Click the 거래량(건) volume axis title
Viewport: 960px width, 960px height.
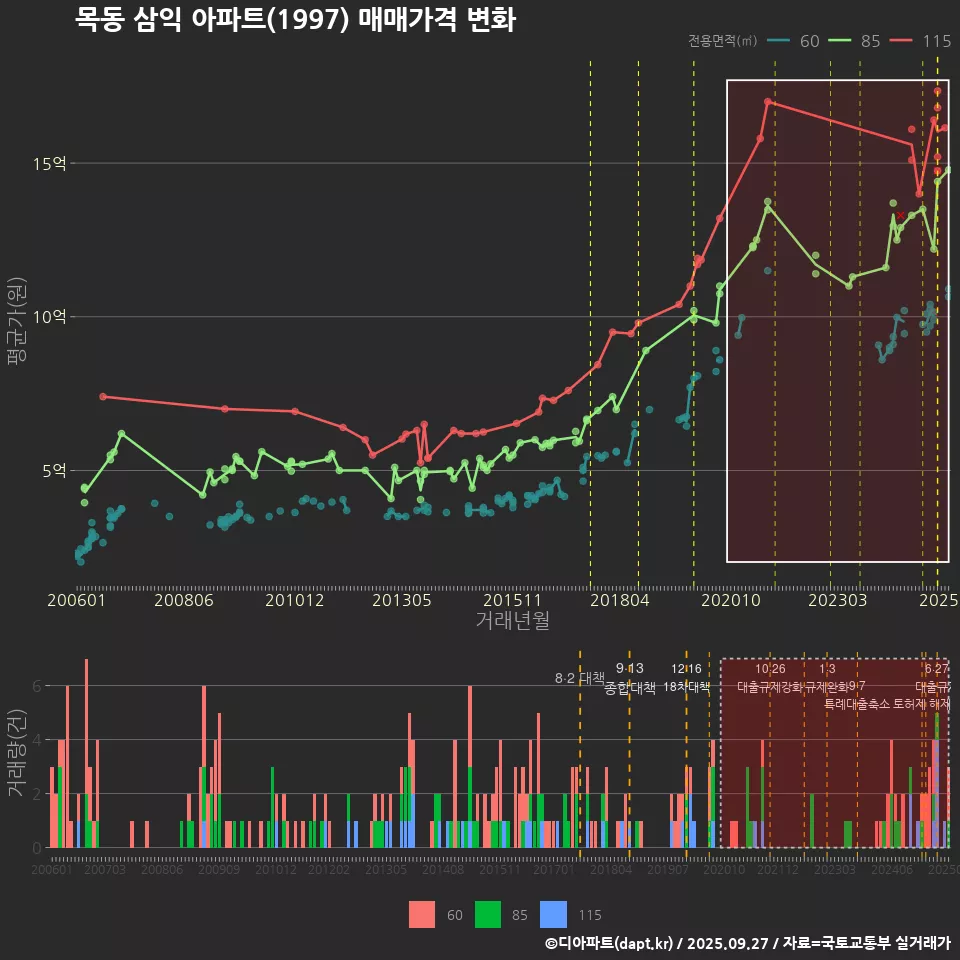coord(16,752)
